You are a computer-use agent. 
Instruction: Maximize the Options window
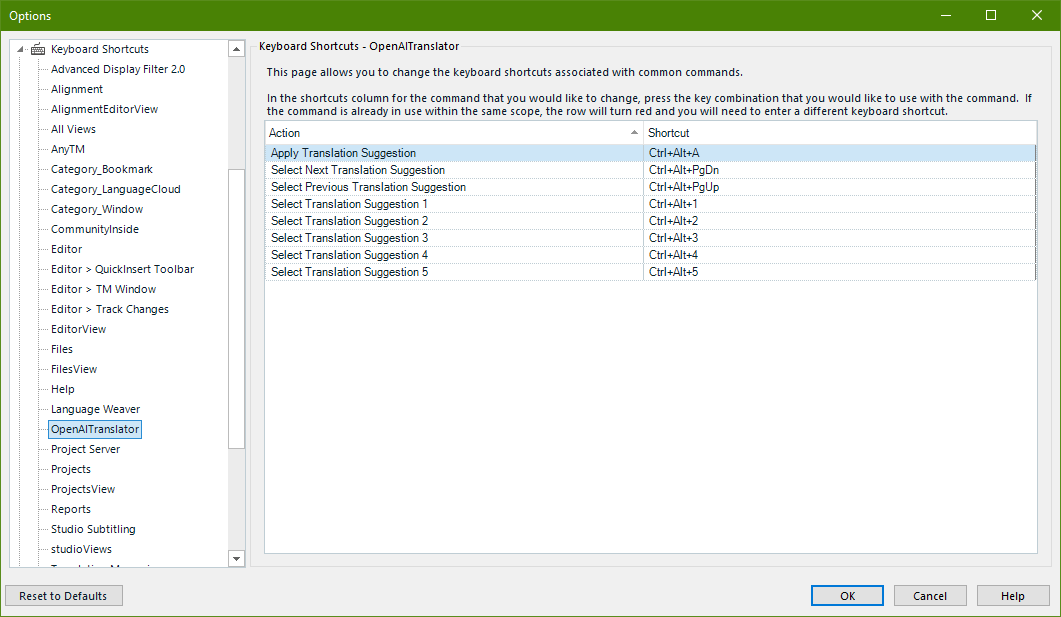pyautogui.click(x=991, y=16)
